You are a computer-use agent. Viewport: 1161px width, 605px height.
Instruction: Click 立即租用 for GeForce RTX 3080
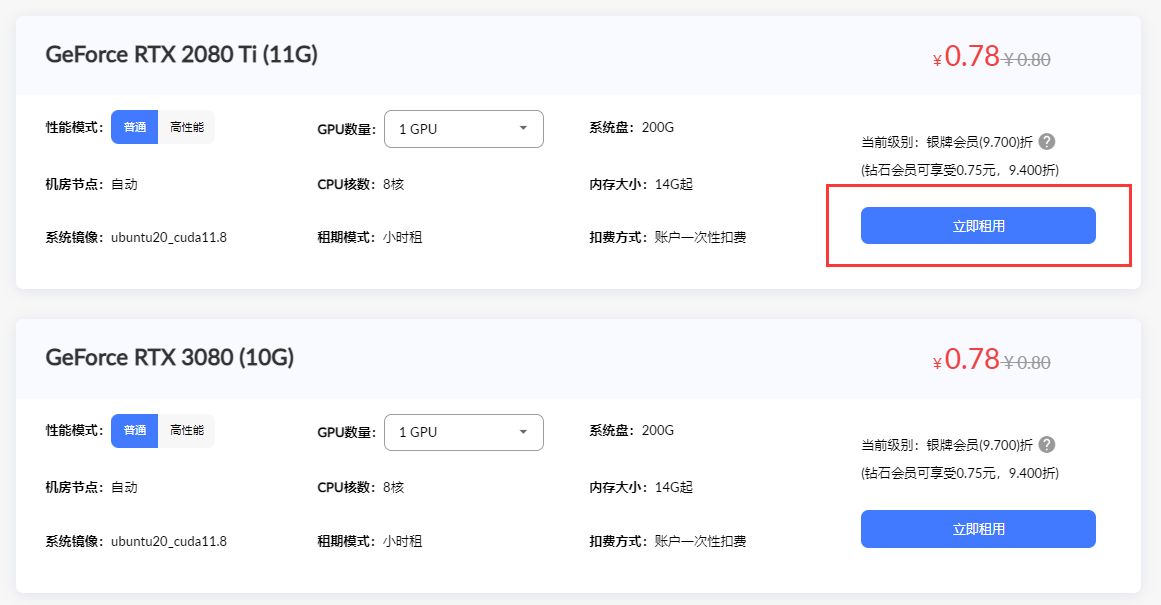coord(978,529)
